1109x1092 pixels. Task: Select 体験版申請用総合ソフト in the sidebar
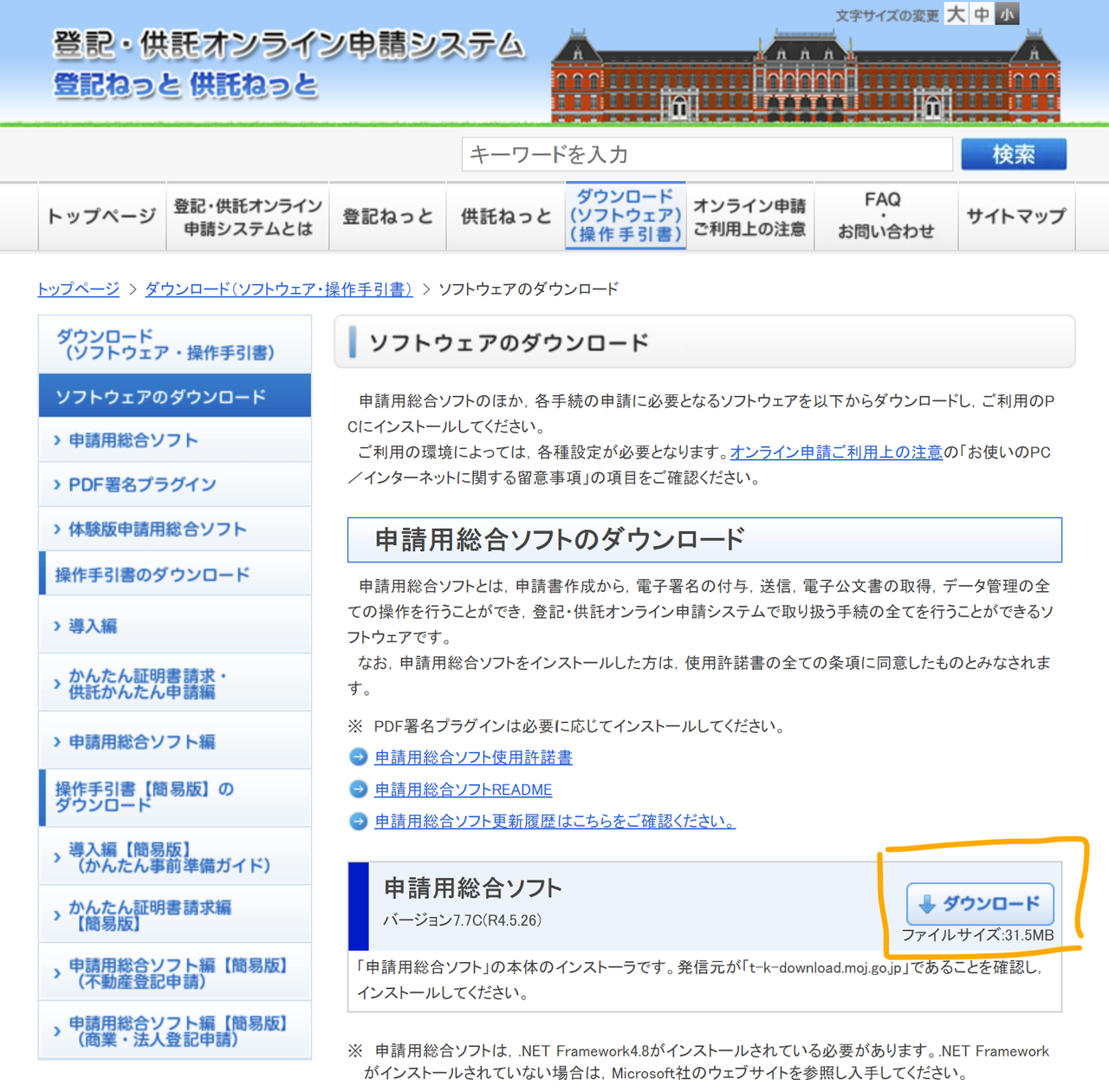coord(157,529)
